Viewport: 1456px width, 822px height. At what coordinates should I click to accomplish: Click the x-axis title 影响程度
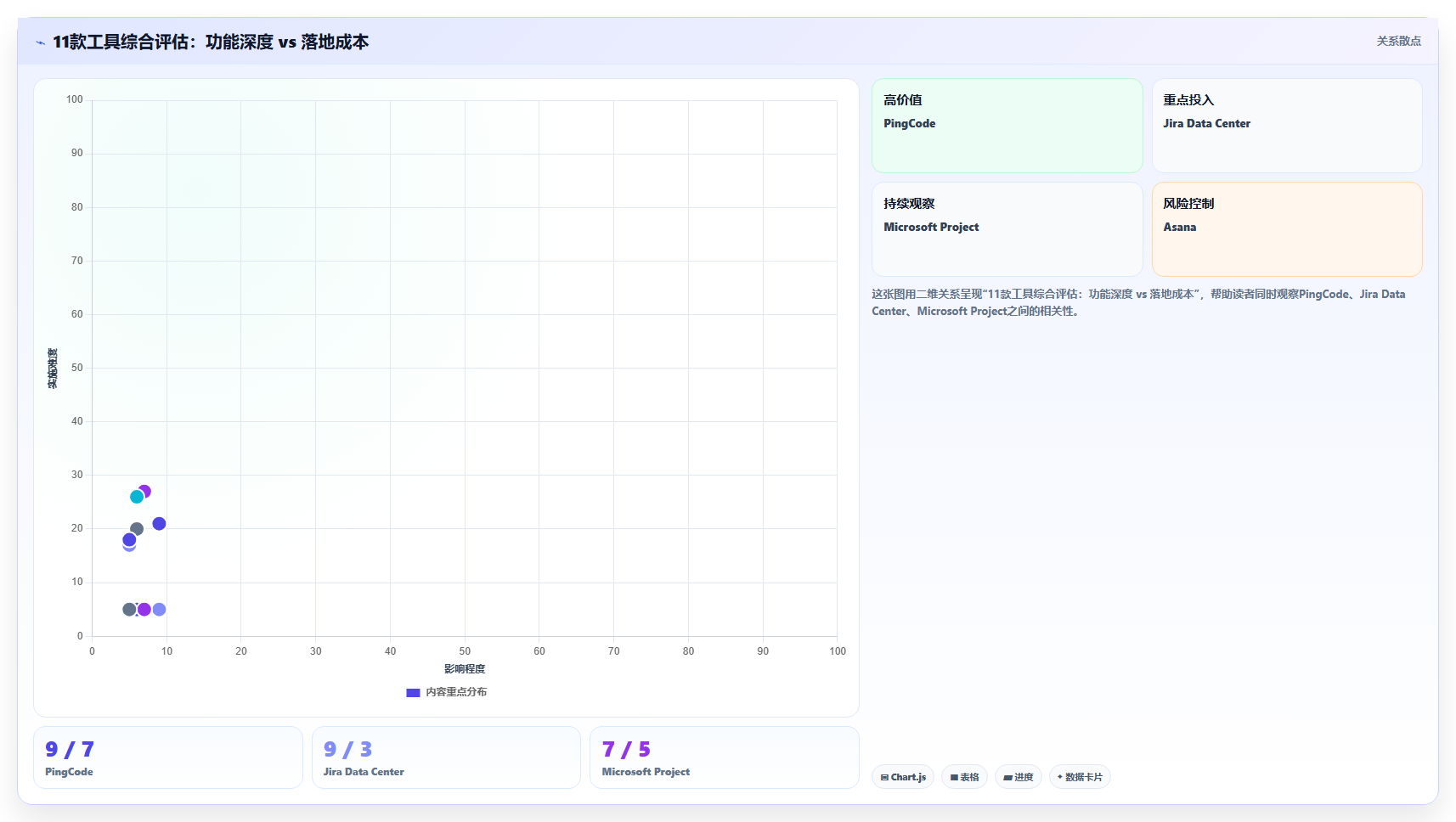pyautogui.click(x=465, y=669)
